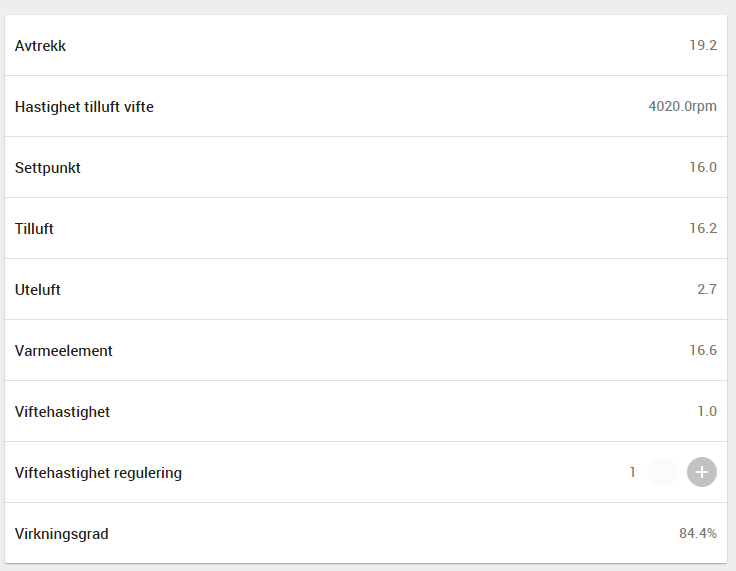The image size is (736, 571).
Task: Click the Virkningsgrad value 84.4%
Action: coord(698,534)
